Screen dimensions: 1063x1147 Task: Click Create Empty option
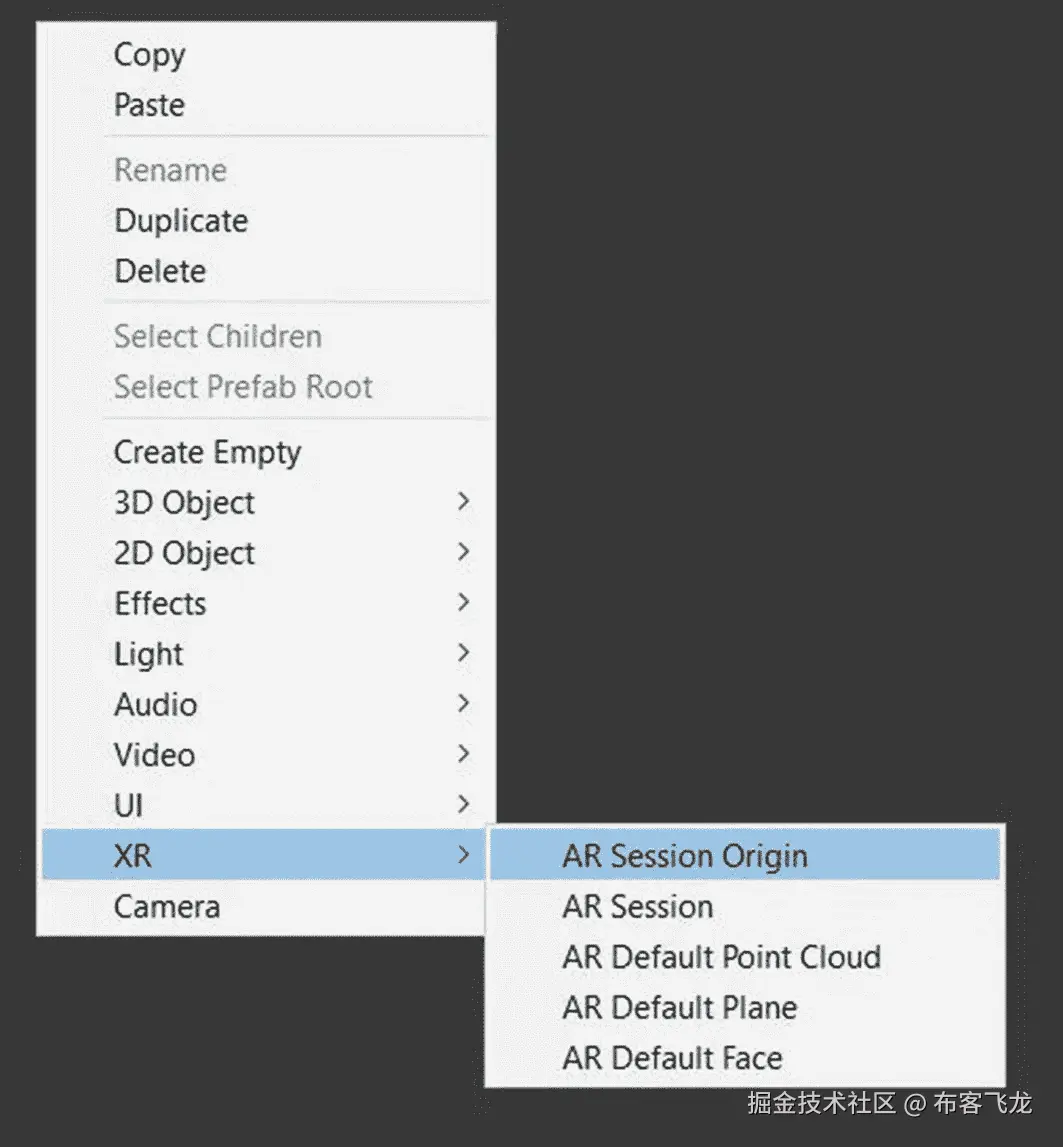(207, 452)
